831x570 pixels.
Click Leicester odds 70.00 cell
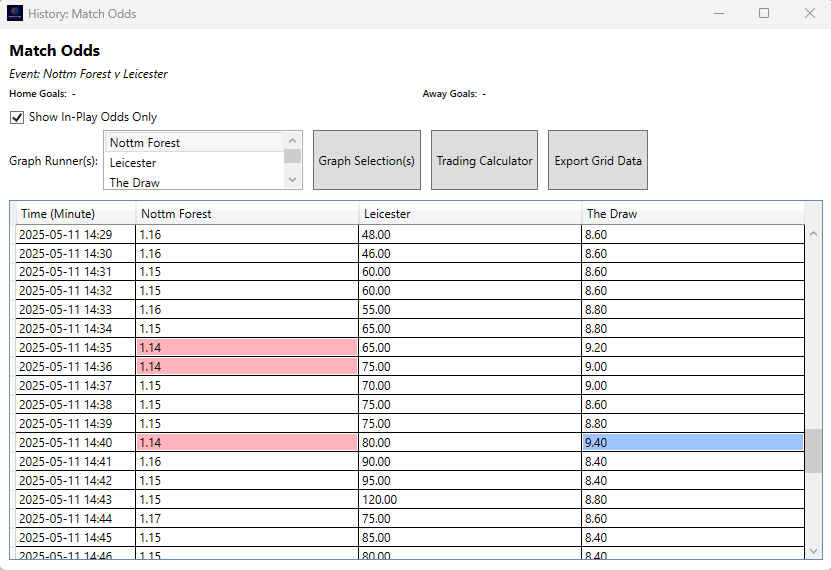470,386
